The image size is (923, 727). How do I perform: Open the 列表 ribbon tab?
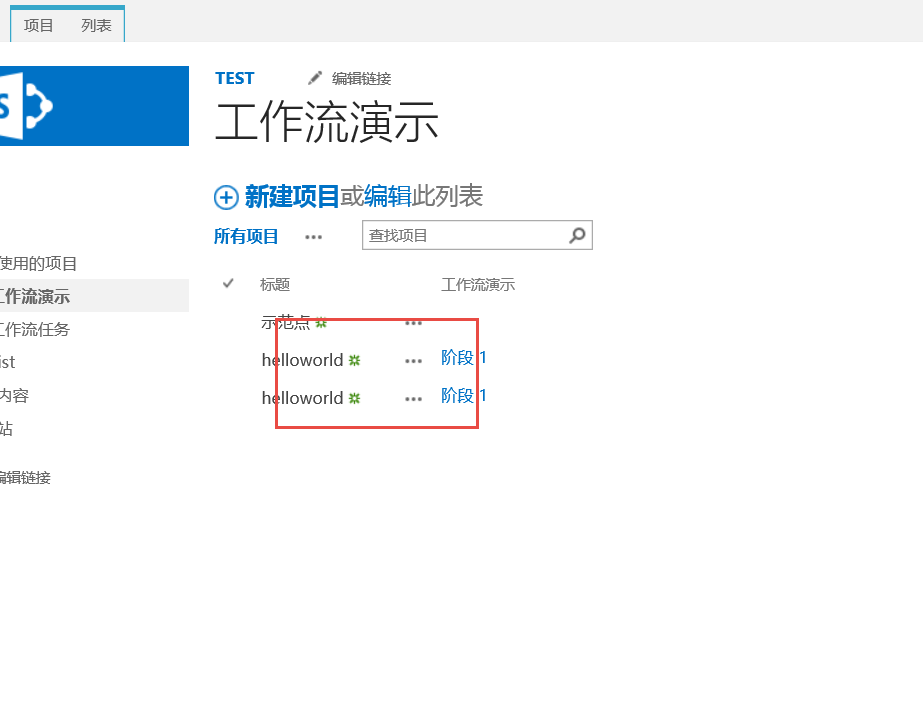pyautogui.click(x=97, y=25)
